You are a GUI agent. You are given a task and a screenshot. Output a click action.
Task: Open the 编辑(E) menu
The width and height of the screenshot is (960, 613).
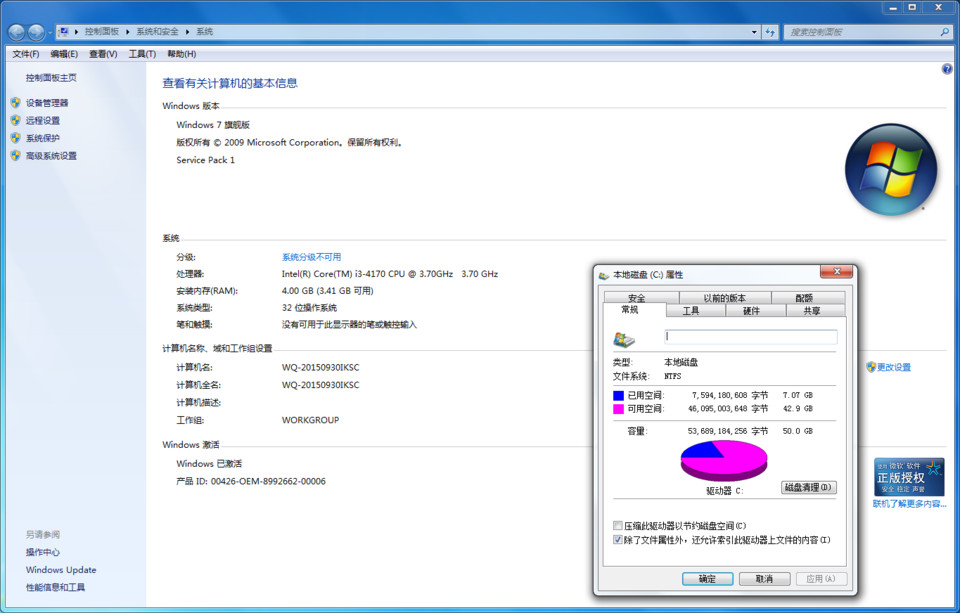64,54
